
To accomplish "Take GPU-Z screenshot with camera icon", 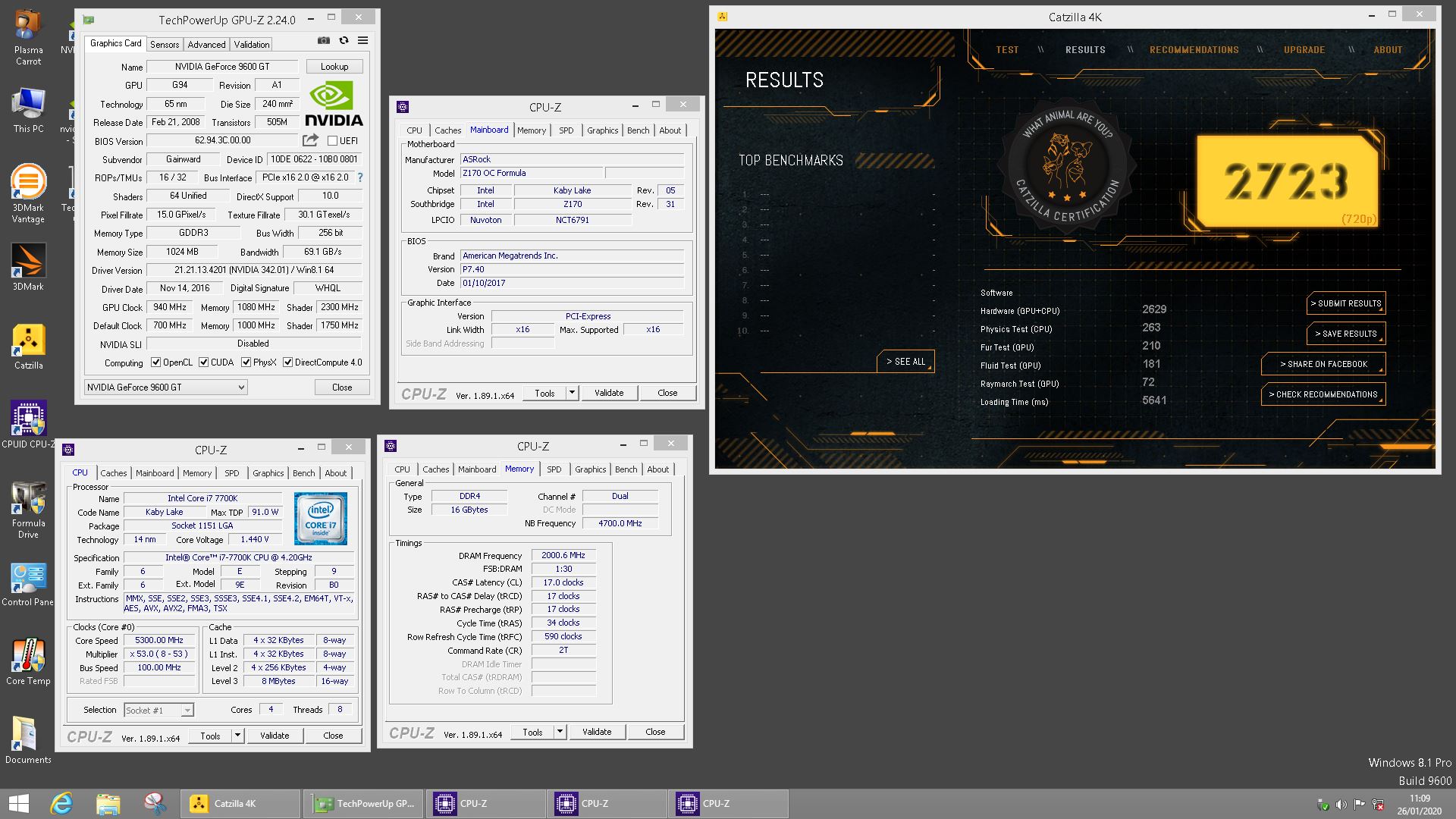I will pyautogui.click(x=324, y=40).
